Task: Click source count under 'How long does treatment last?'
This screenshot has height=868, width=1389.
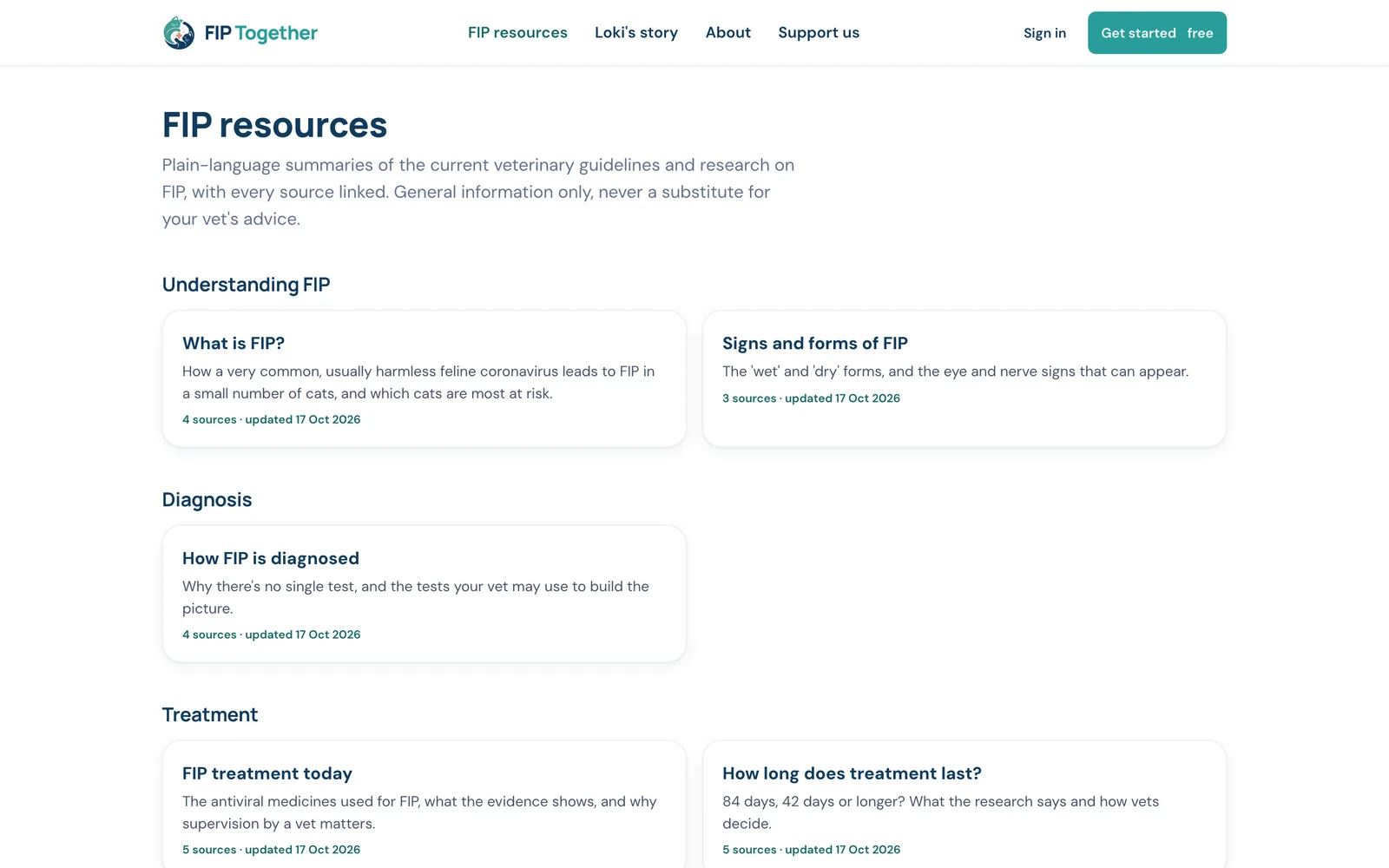Action: (811, 850)
